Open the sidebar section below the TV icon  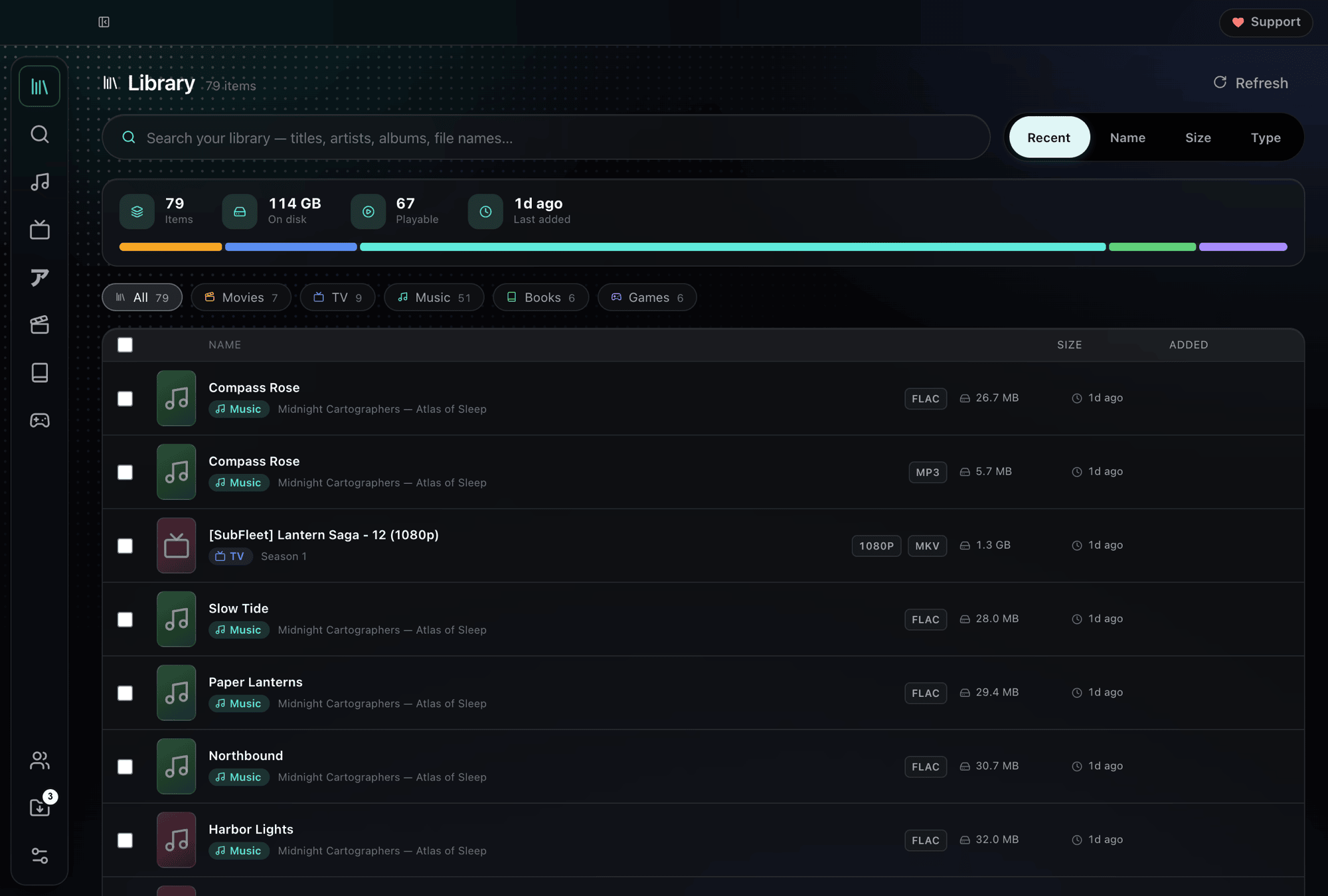40,277
